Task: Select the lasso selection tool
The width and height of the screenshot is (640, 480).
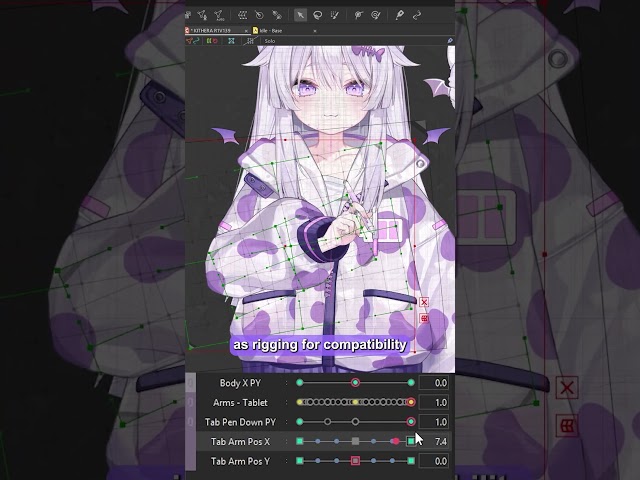Action: pyautogui.click(x=317, y=16)
